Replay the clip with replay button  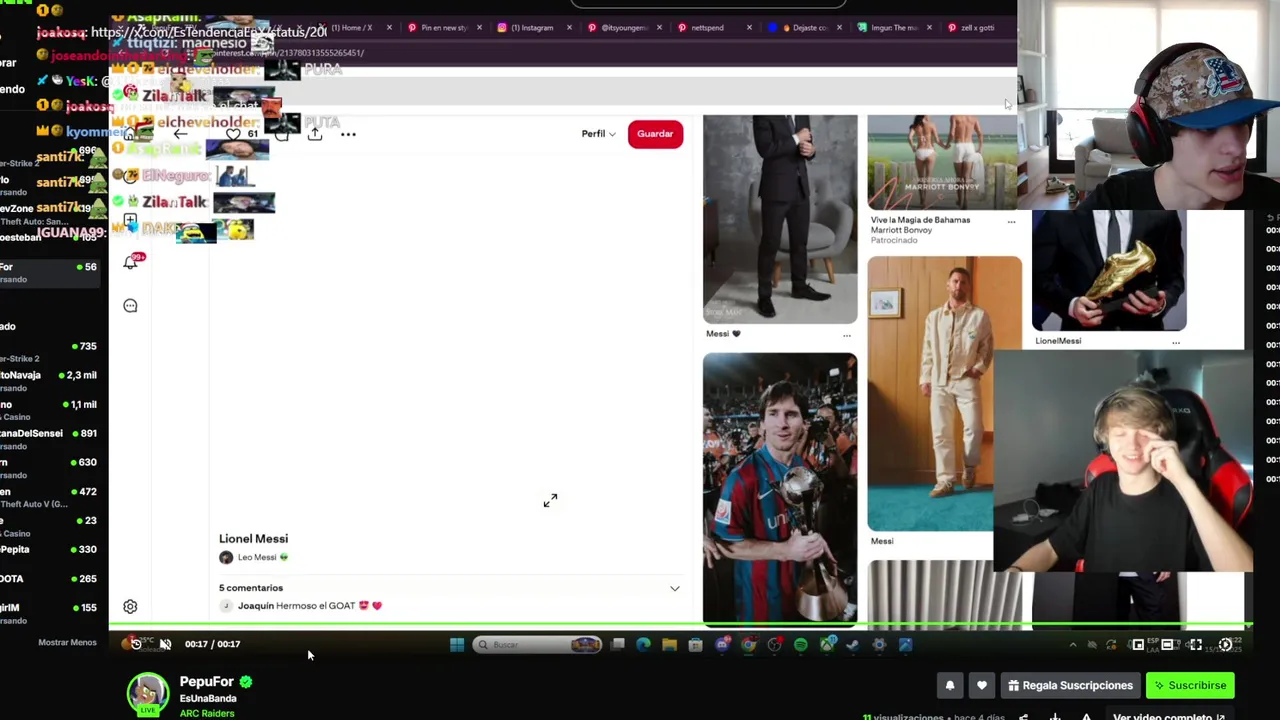click(x=136, y=644)
